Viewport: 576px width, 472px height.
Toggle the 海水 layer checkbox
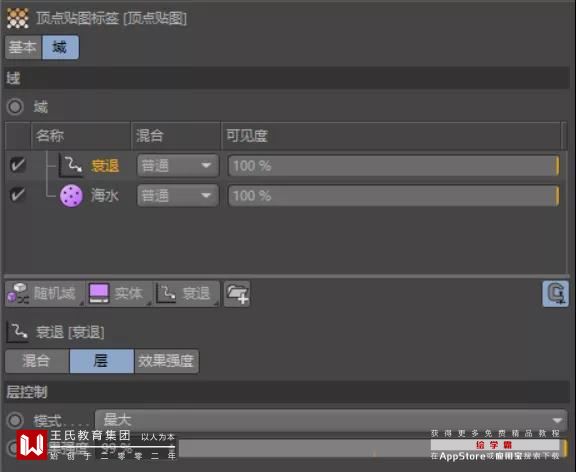tap(17, 194)
